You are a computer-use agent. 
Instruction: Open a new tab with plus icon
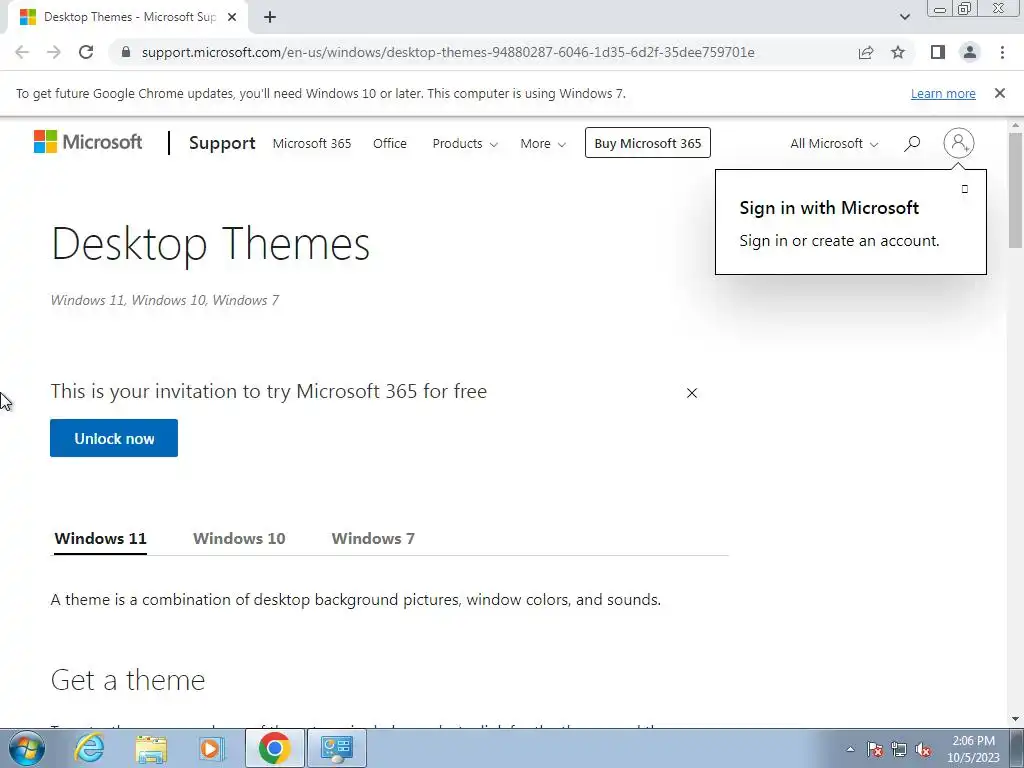[270, 17]
